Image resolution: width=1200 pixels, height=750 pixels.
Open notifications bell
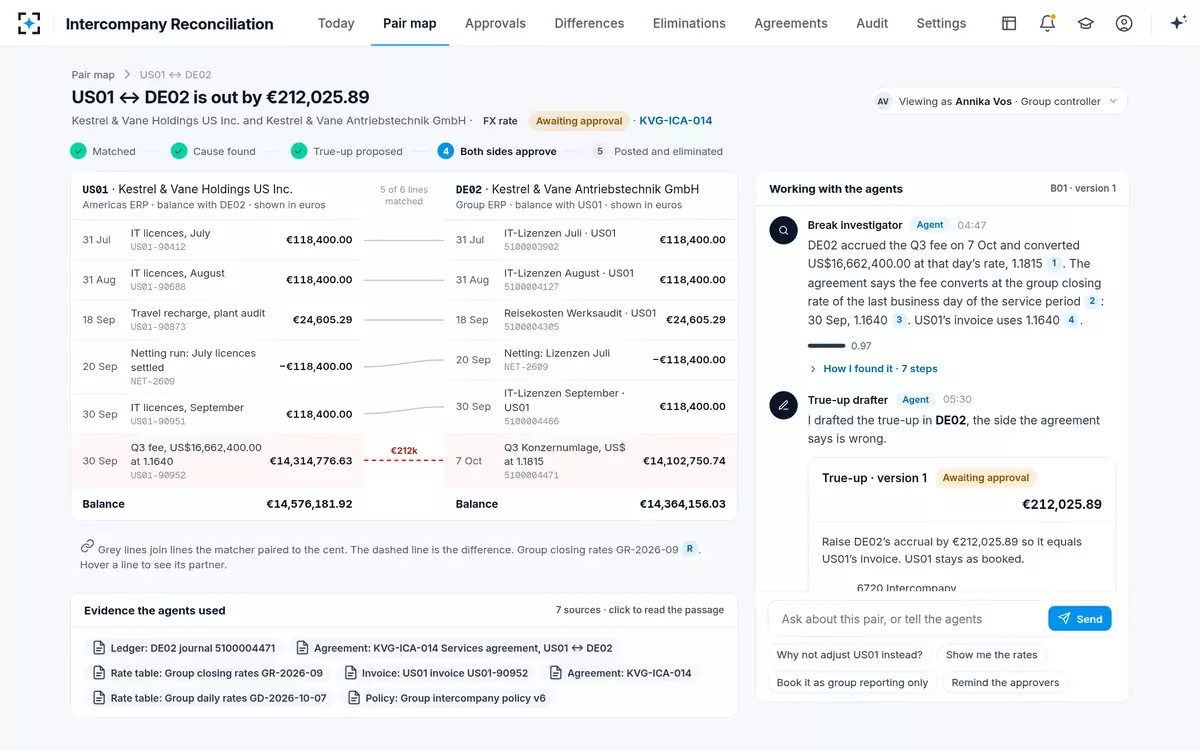click(x=1047, y=23)
